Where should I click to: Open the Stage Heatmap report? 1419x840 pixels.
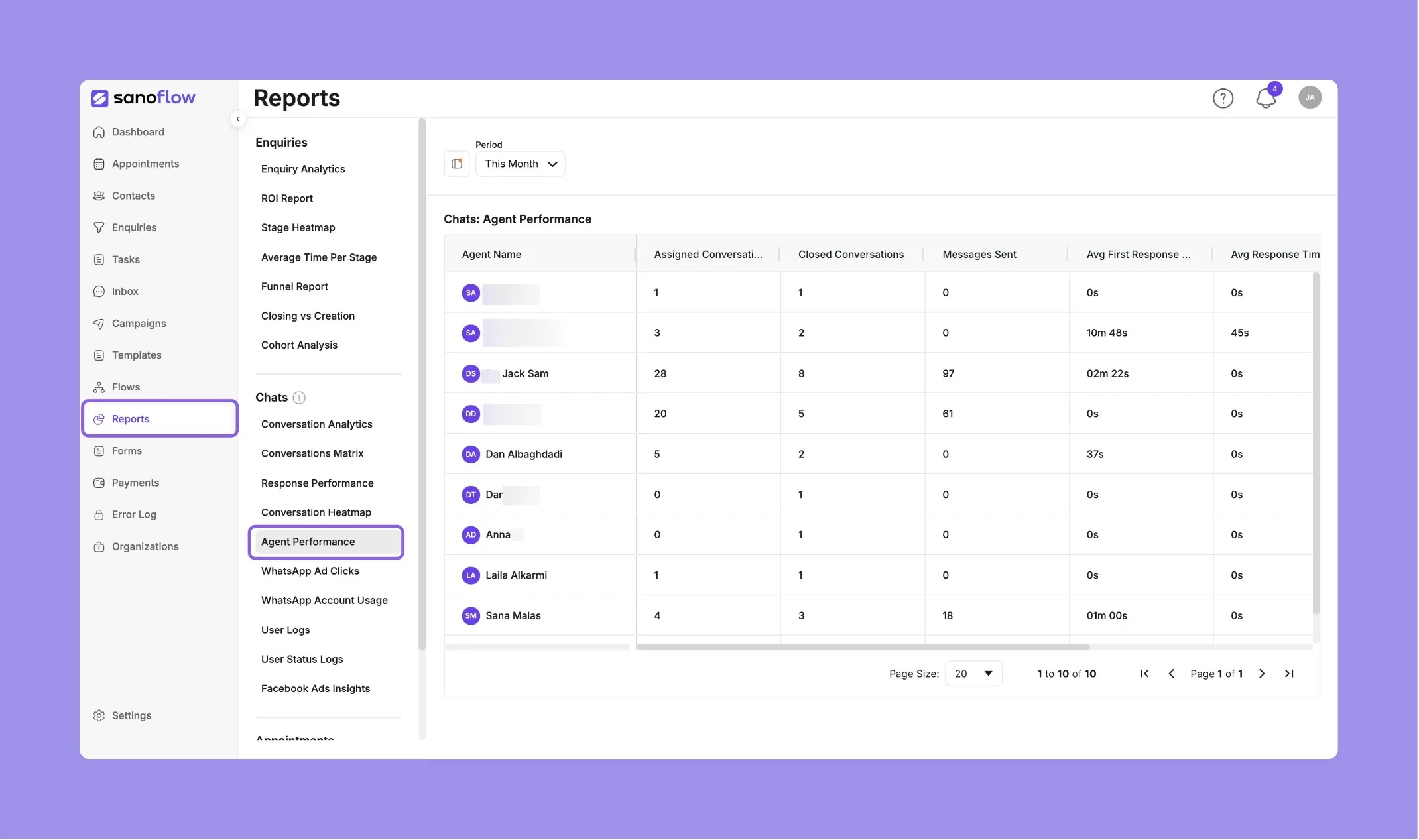coord(298,227)
